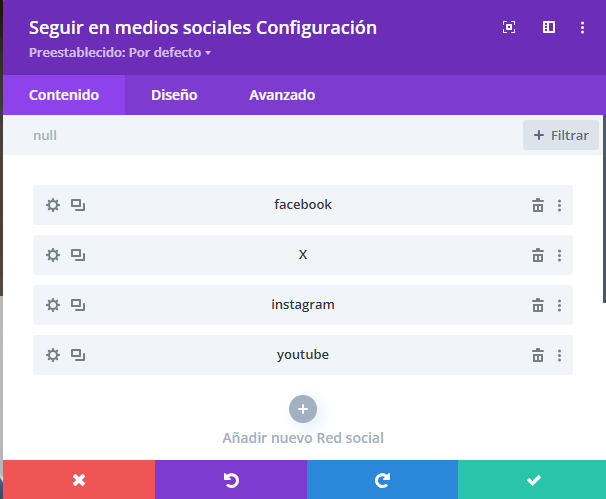Delete the facebook social network item
The image size is (606, 499).
pyautogui.click(x=537, y=205)
